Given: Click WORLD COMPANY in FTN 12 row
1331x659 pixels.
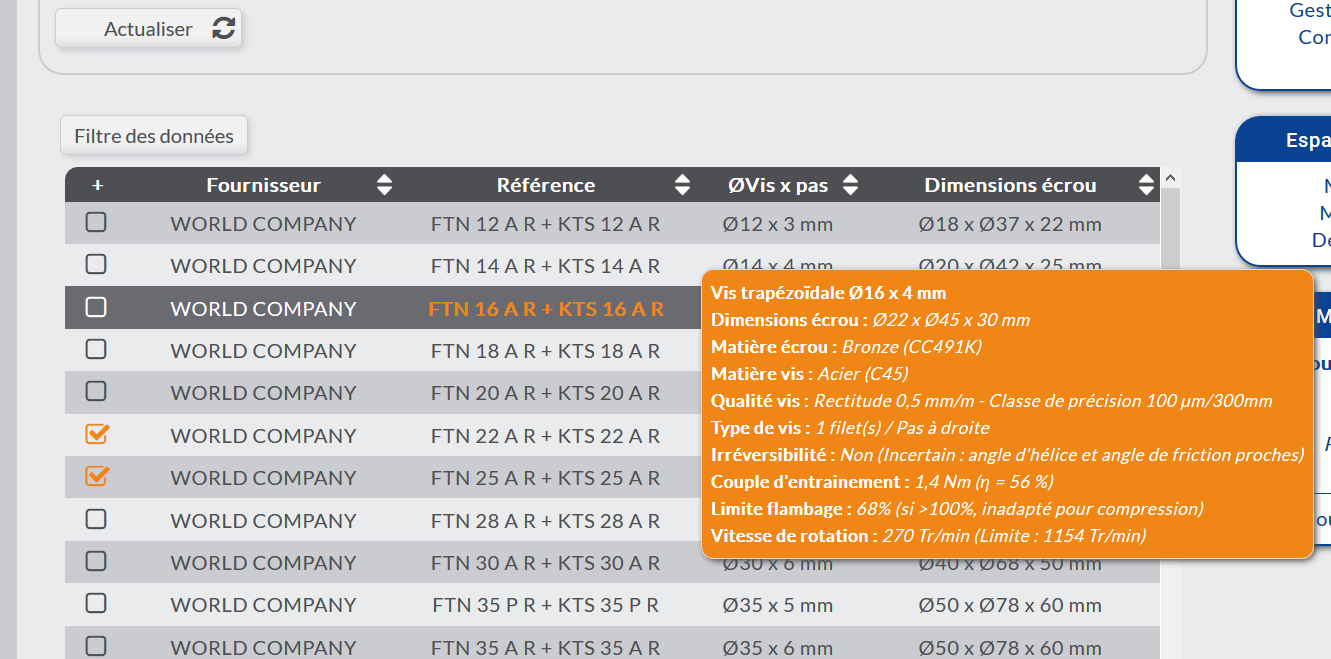Looking at the screenshot, I should [x=263, y=224].
